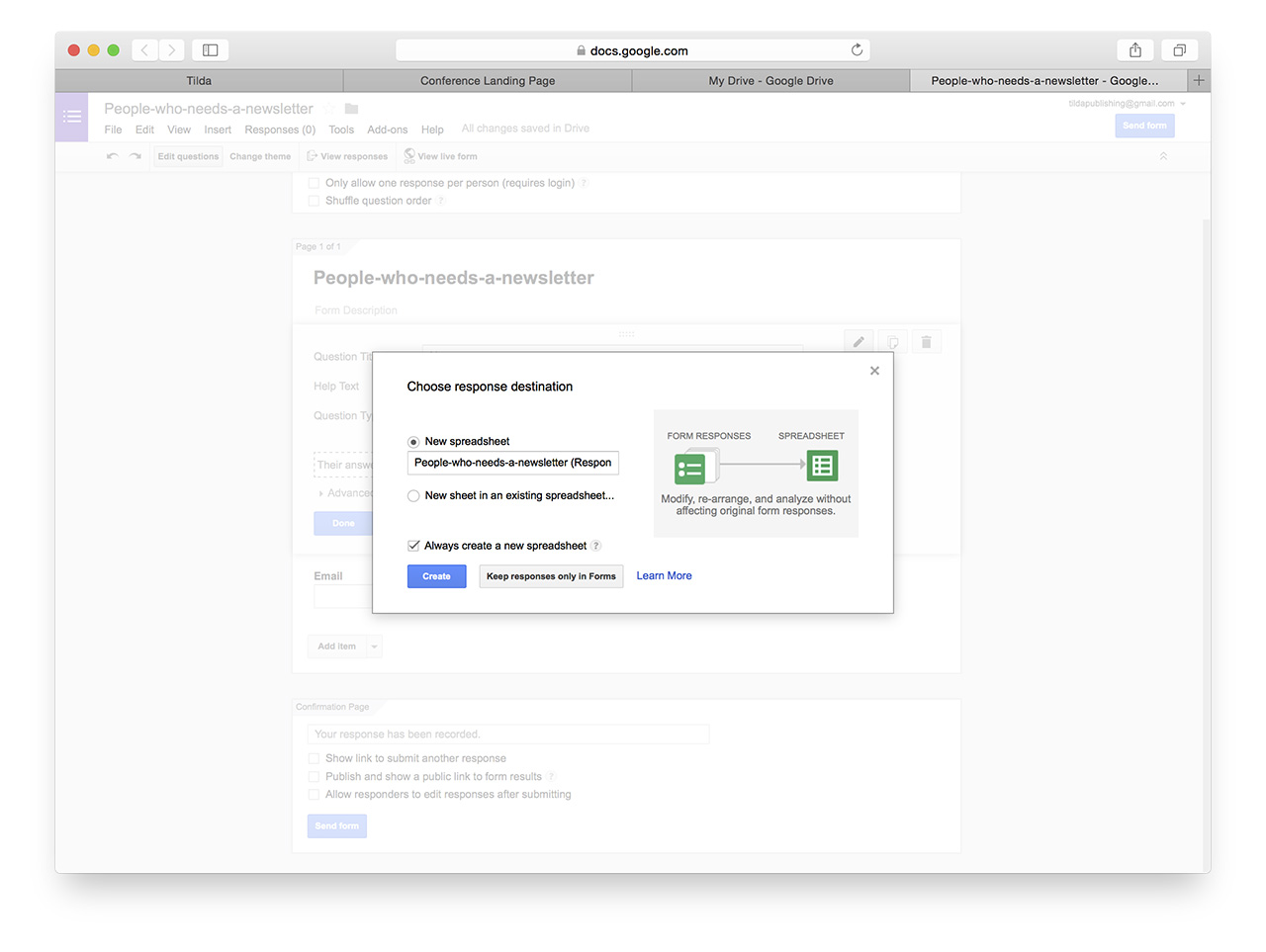Open the File menu
Screen dimensions: 1266x952
click(113, 130)
